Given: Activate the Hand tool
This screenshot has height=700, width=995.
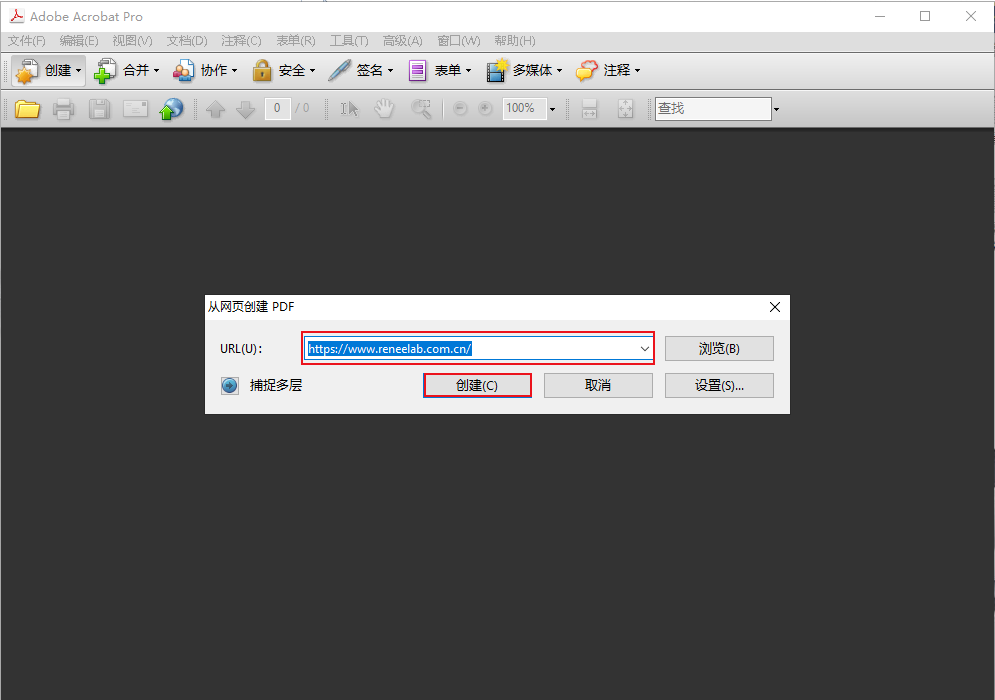Looking at the screenshot, I should (x=384, y=109).
